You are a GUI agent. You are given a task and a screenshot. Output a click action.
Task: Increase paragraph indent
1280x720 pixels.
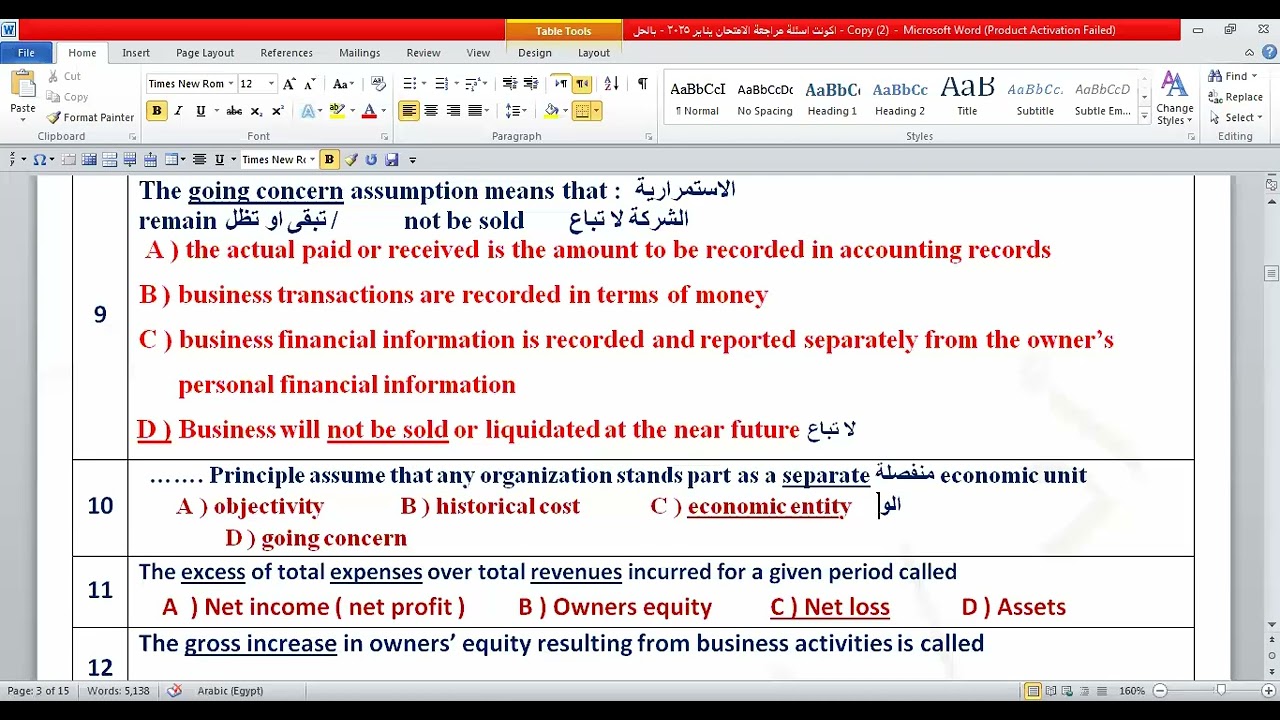(531, 84)
